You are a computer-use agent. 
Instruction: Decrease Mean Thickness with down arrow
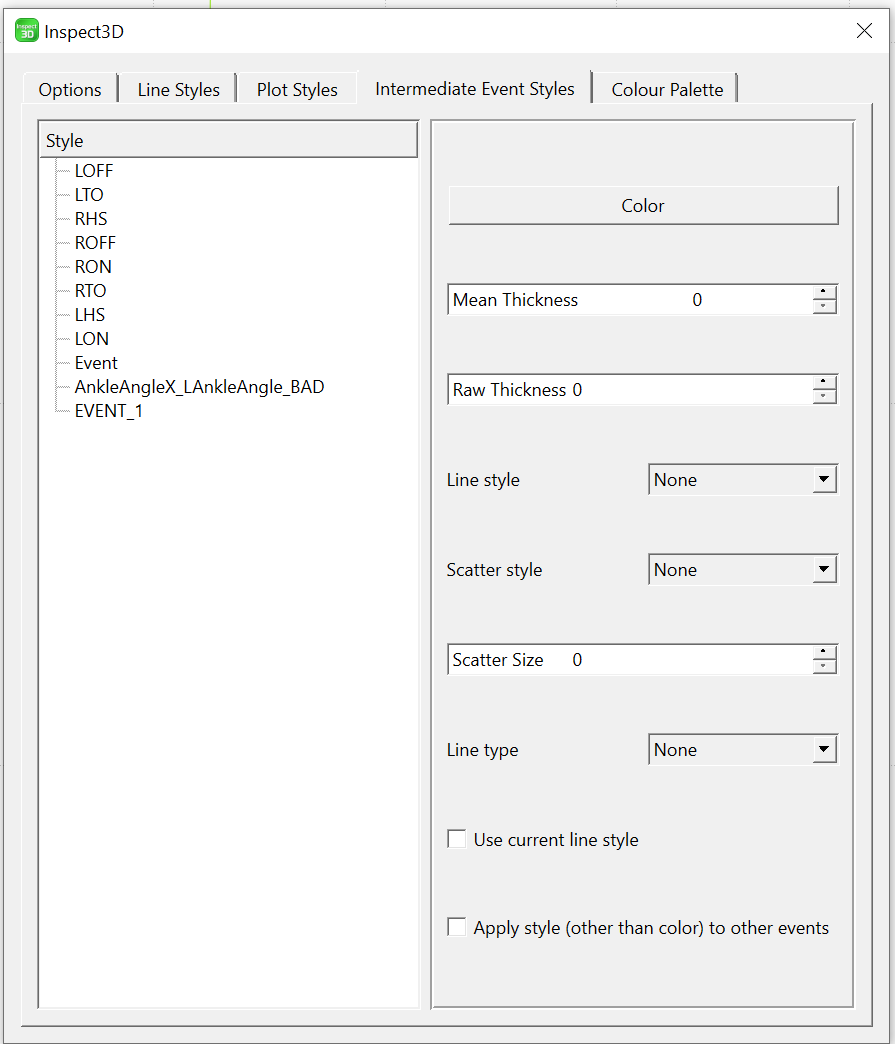tap(824, 306)
